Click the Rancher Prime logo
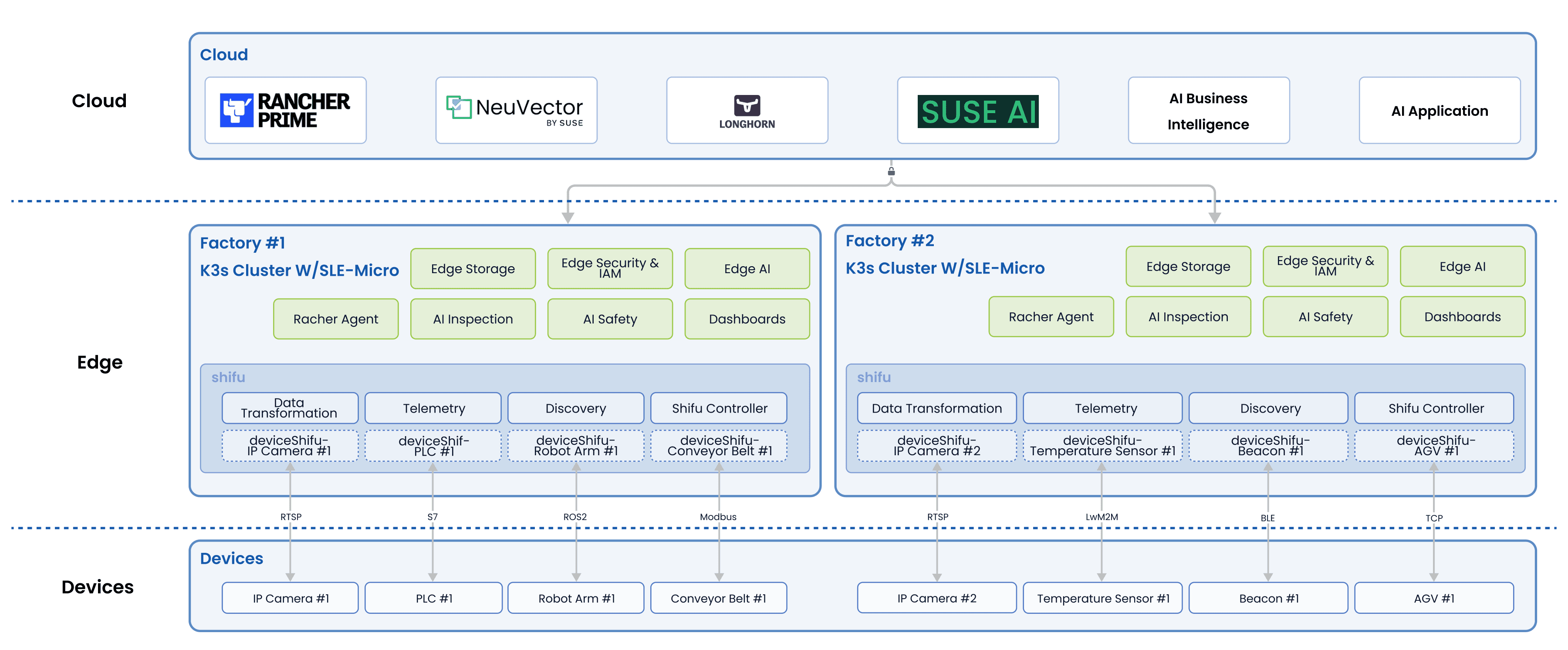This screenshot has width=1568, height=650. pos(285,110)
